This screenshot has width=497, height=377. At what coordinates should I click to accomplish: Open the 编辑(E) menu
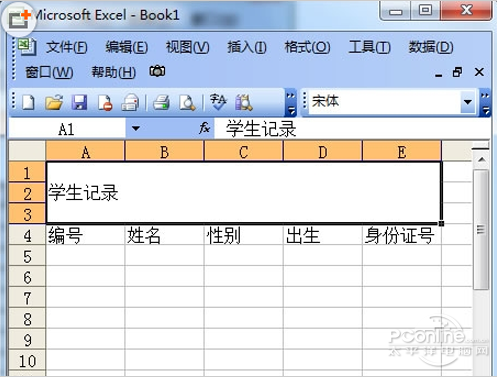tap(127, 47)
